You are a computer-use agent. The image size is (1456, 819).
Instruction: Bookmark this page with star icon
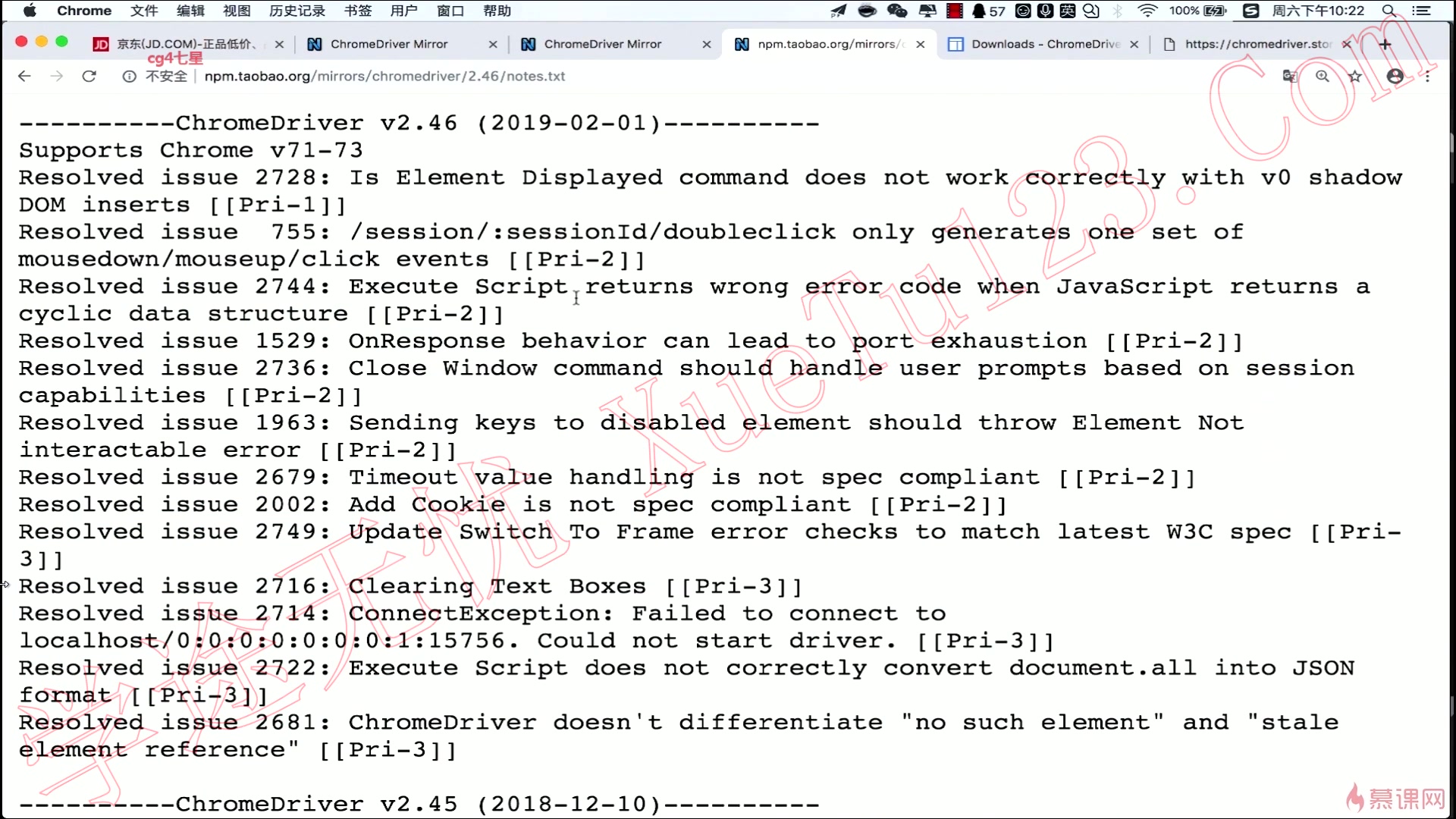[1355, 76]
